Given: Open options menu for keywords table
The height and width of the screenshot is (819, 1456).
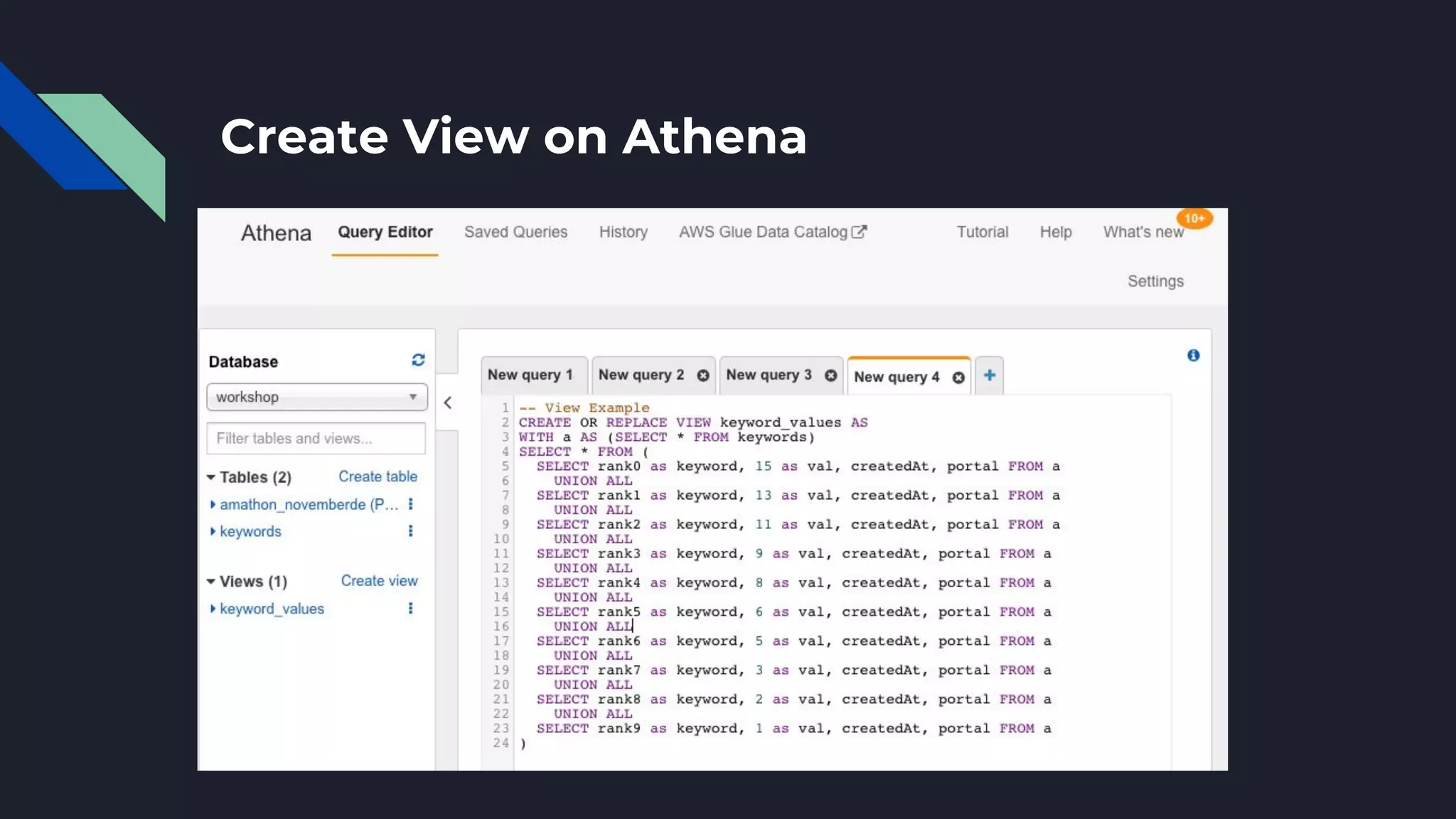Looking at the screenshot, I should (410, 531).
